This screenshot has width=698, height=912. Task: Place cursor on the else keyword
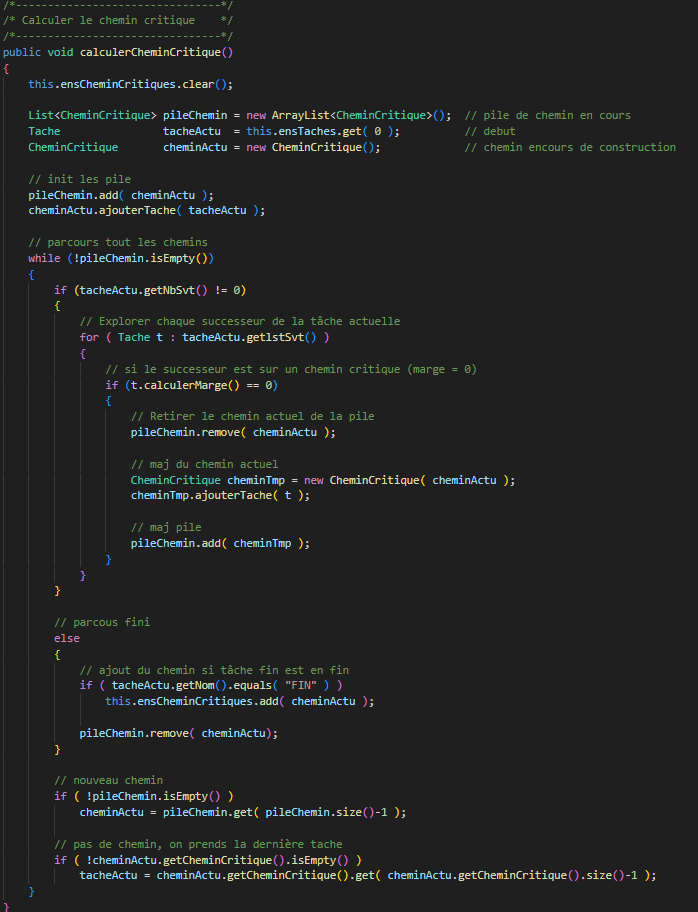67,638
